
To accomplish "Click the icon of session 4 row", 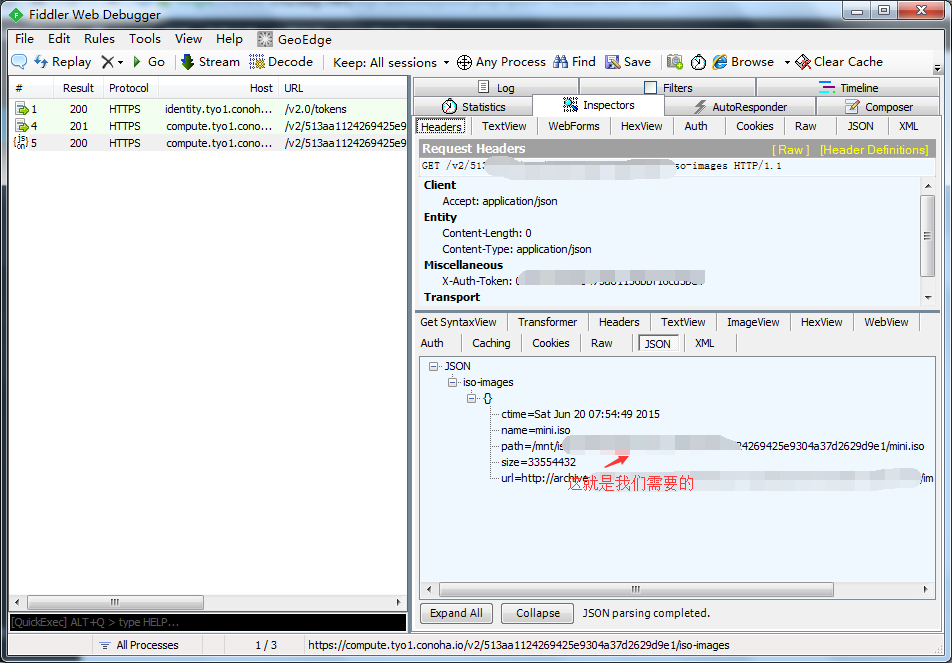I will coord(22,126).
